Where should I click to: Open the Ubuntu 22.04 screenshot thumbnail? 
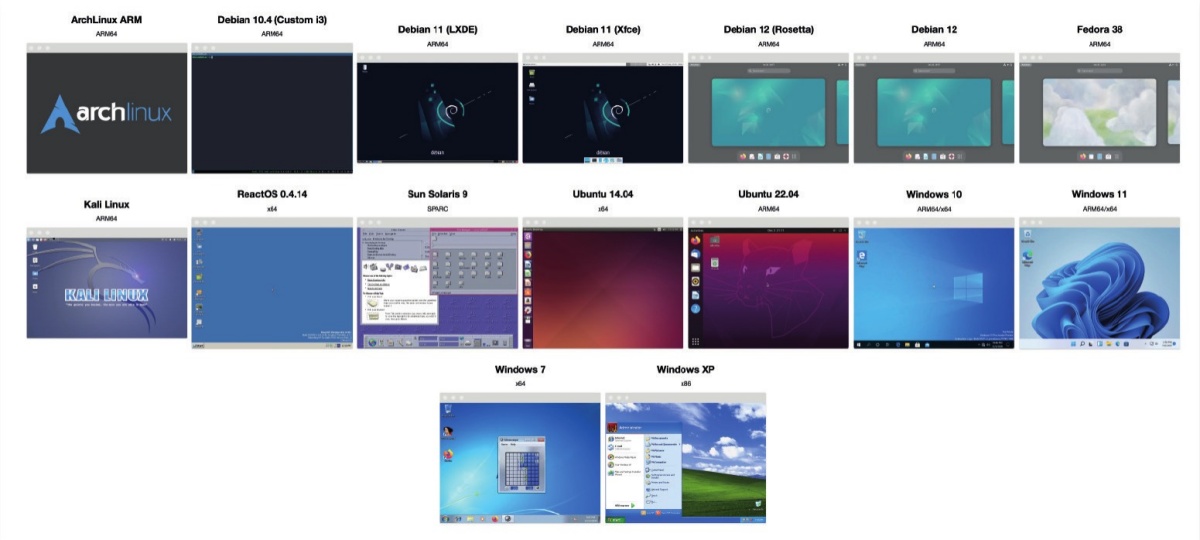(x=769, y=283)
